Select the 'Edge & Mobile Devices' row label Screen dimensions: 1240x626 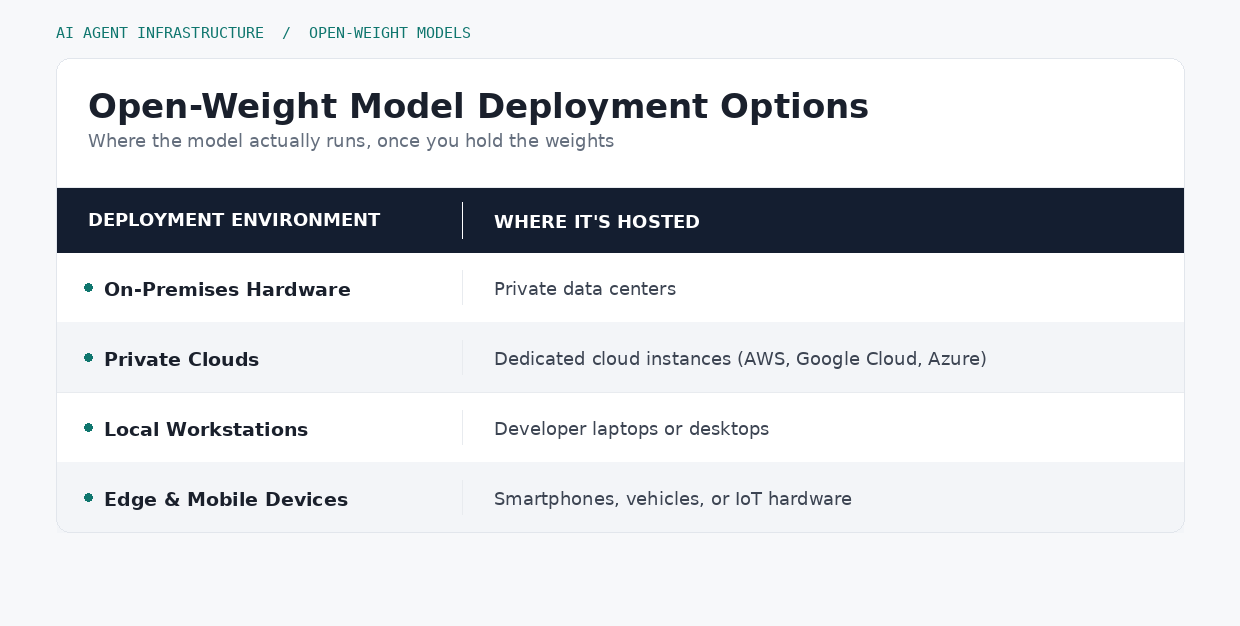coord(226,499)
